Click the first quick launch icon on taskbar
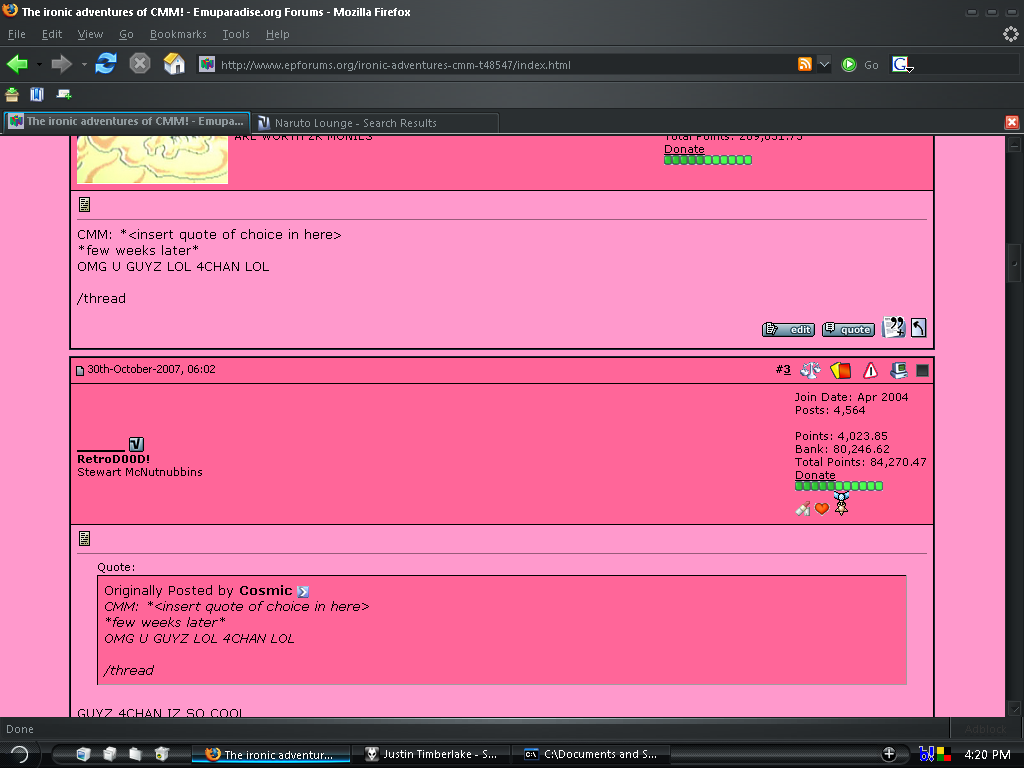 point(83,754)
